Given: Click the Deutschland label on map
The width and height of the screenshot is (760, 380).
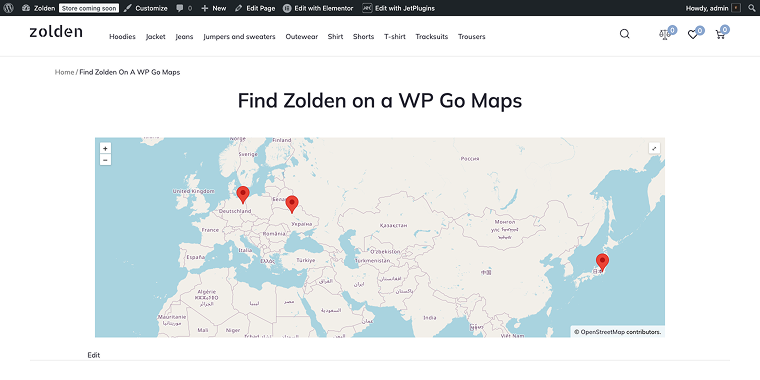Looking at the screenshot, I should point(235,211).
